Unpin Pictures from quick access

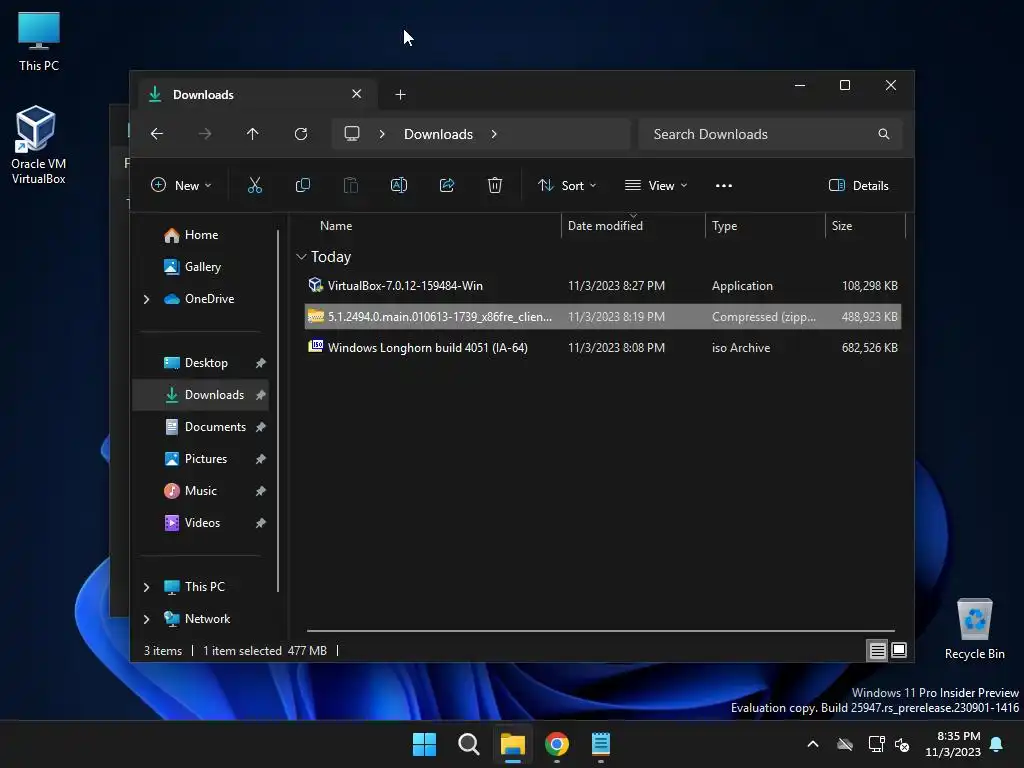261,459
